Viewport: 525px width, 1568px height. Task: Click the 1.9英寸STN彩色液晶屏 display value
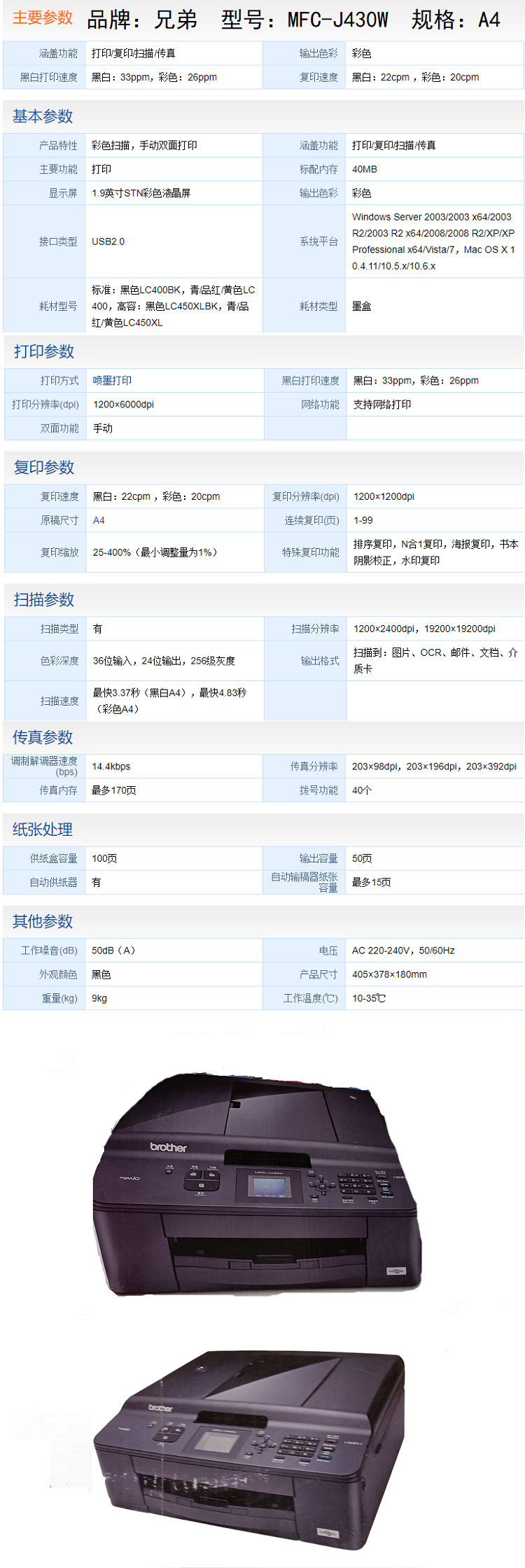pyautogui.click(x=141, y=192)
